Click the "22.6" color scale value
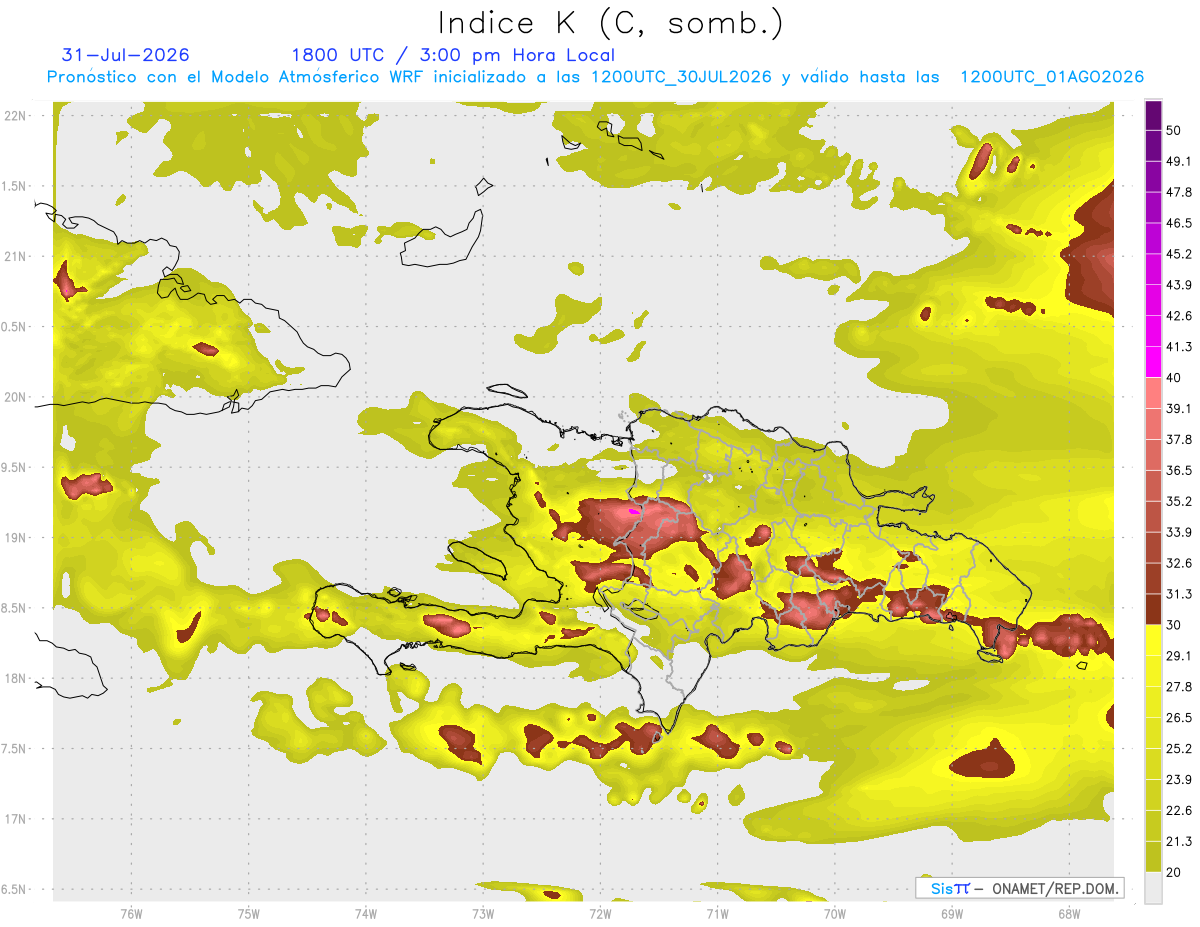Image resolution: width=1200 pixels, height=927 pixels. 1178,810
